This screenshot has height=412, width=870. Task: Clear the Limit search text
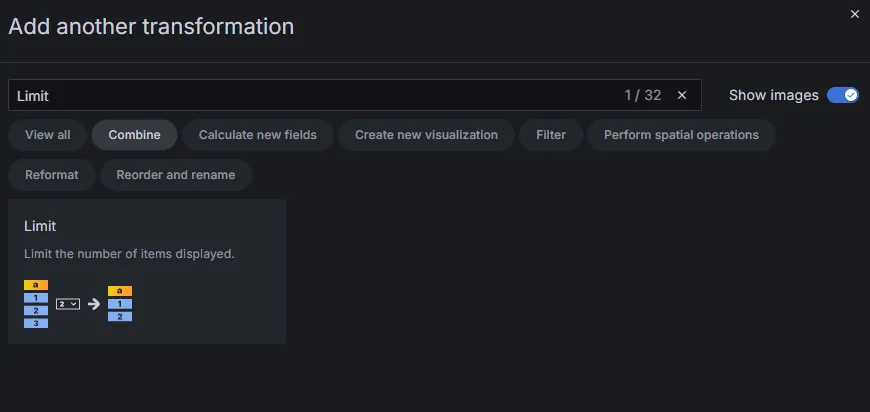[682, 95]
